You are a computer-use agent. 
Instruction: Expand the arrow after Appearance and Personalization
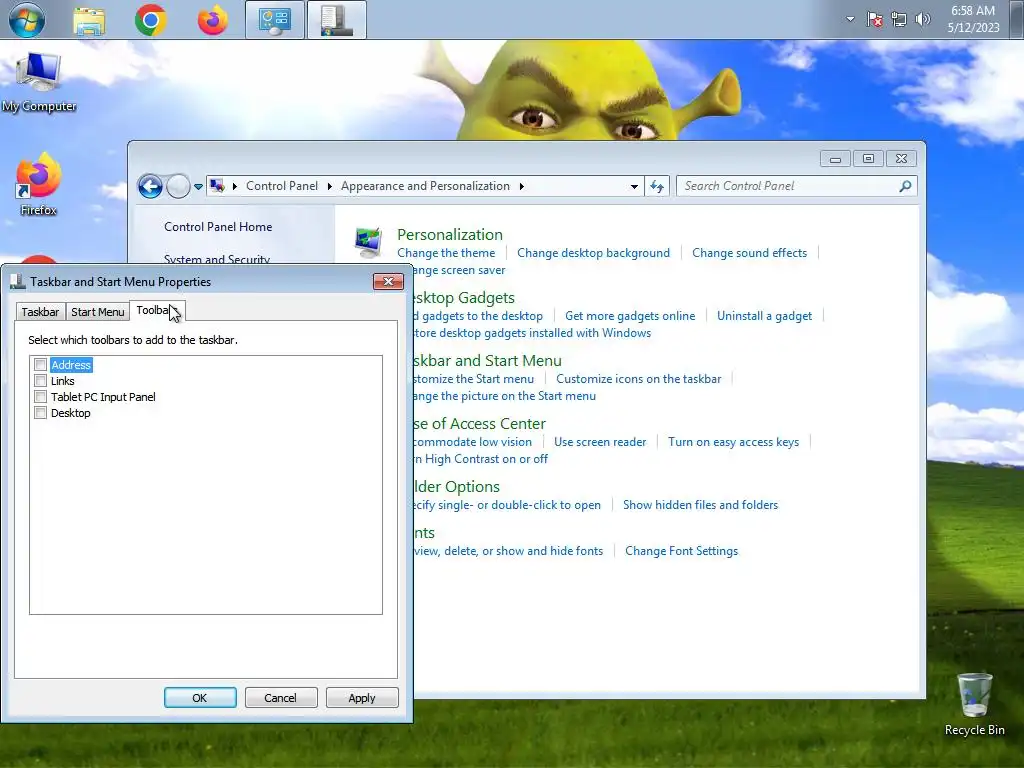pyautogui.click(x=521, y=186)
